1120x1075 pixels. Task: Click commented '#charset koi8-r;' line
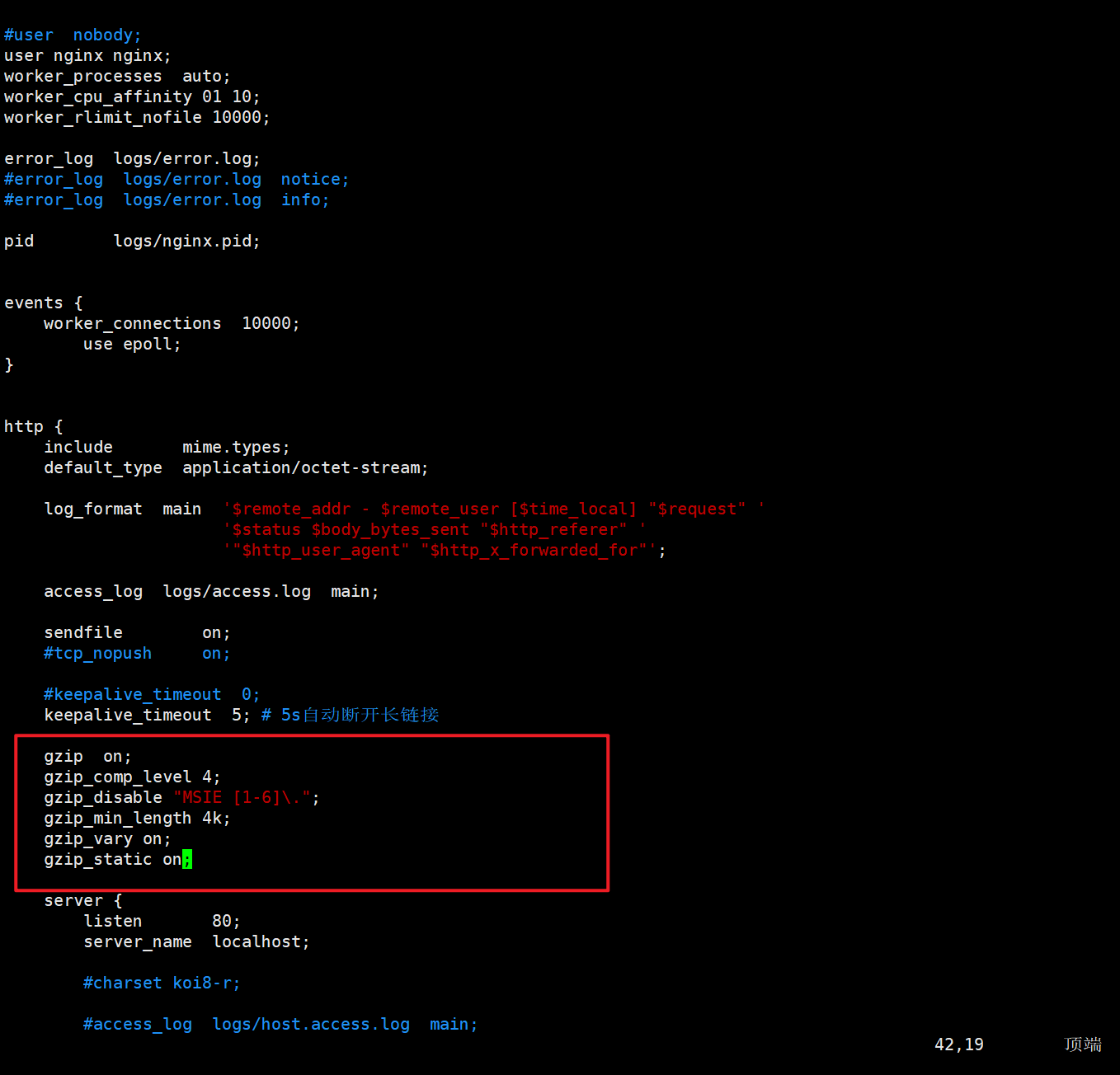coord(162,983)
